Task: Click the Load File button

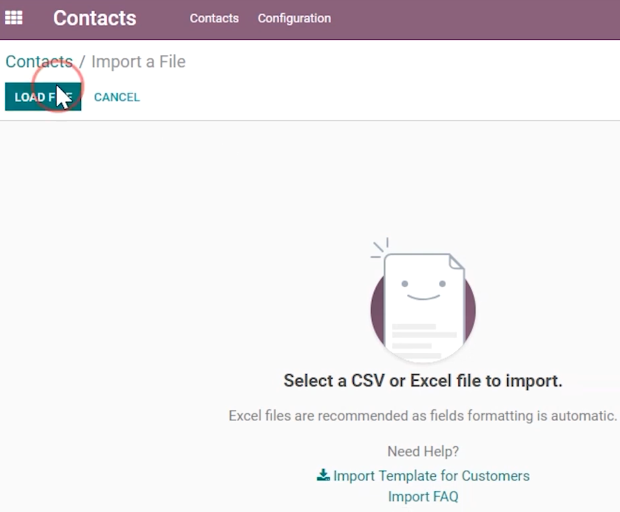Action: point(43,97)
